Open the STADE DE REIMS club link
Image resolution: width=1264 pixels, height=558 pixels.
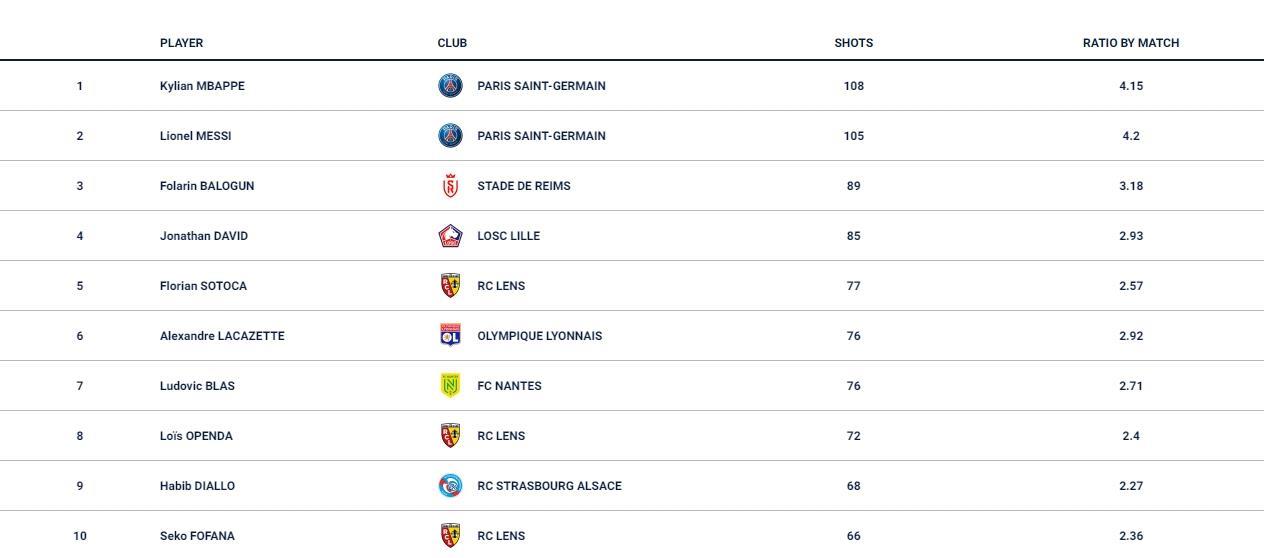pyautogui.click(x=524, y=186)
